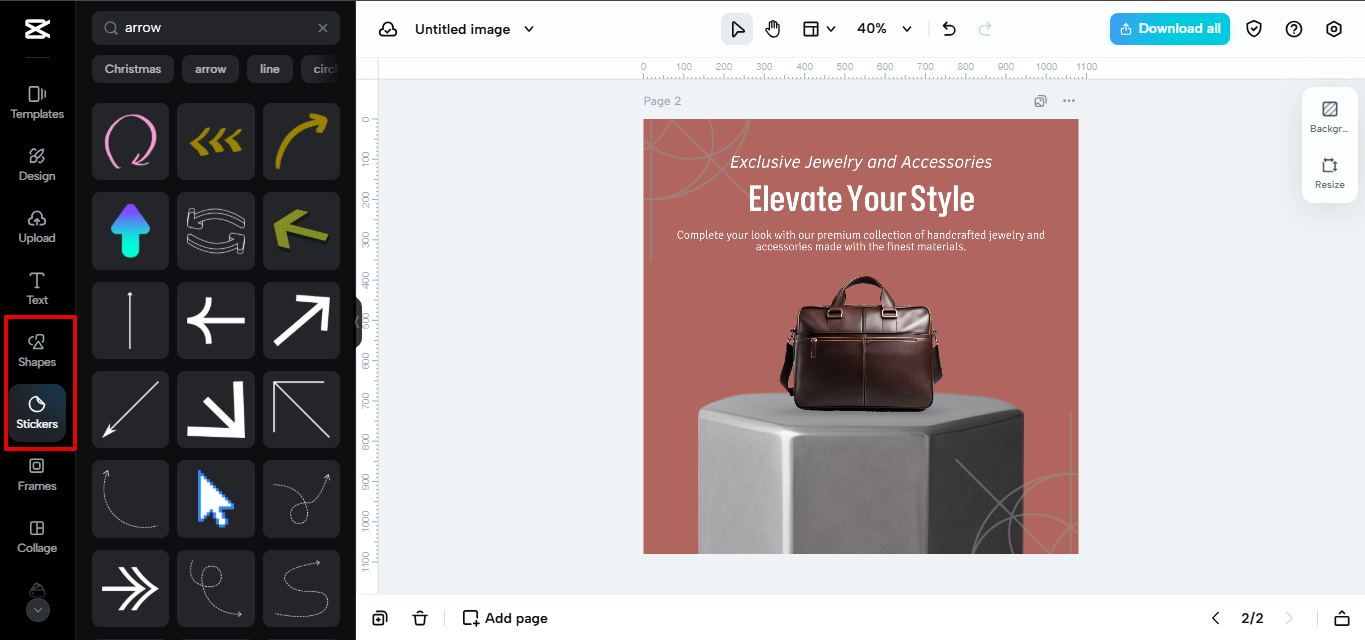Viewport: 1365px width, 640px height.
Task: Select the purple gradient arrow sticker
Action: tap(130, 231)
